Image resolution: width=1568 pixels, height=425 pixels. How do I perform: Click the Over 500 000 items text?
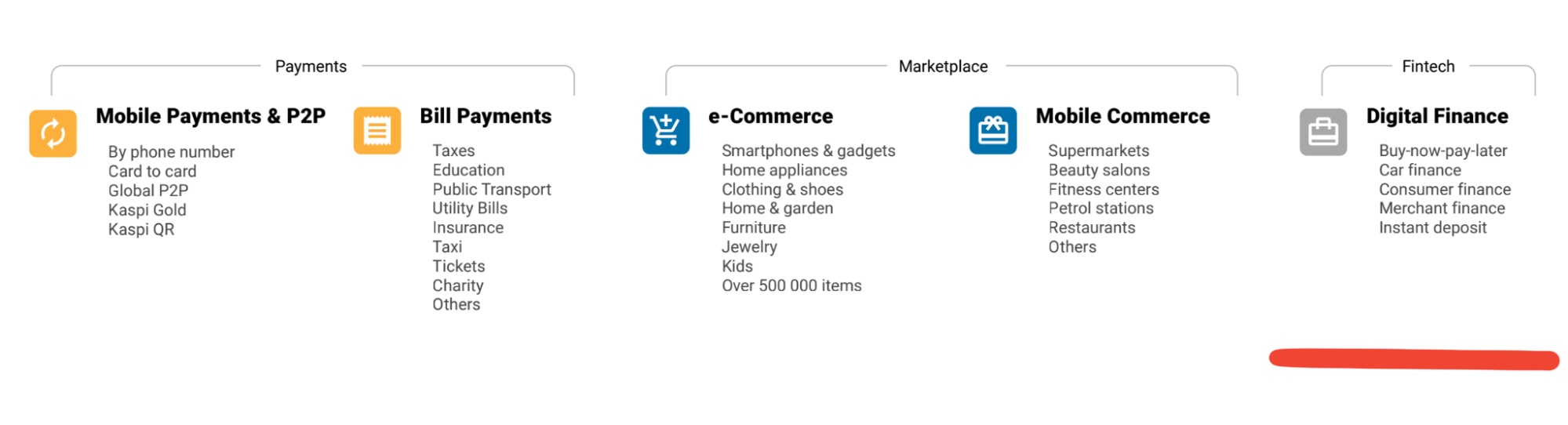pos(791,286)
